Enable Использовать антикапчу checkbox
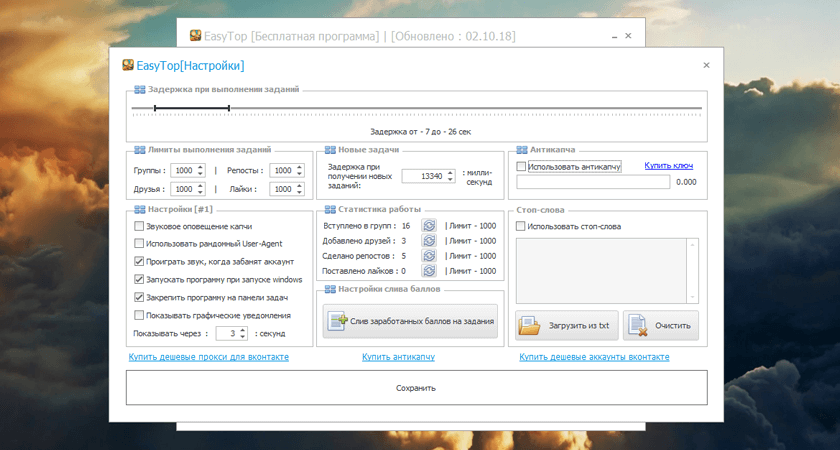Viewport: 840px width, 450px height. 521,167
